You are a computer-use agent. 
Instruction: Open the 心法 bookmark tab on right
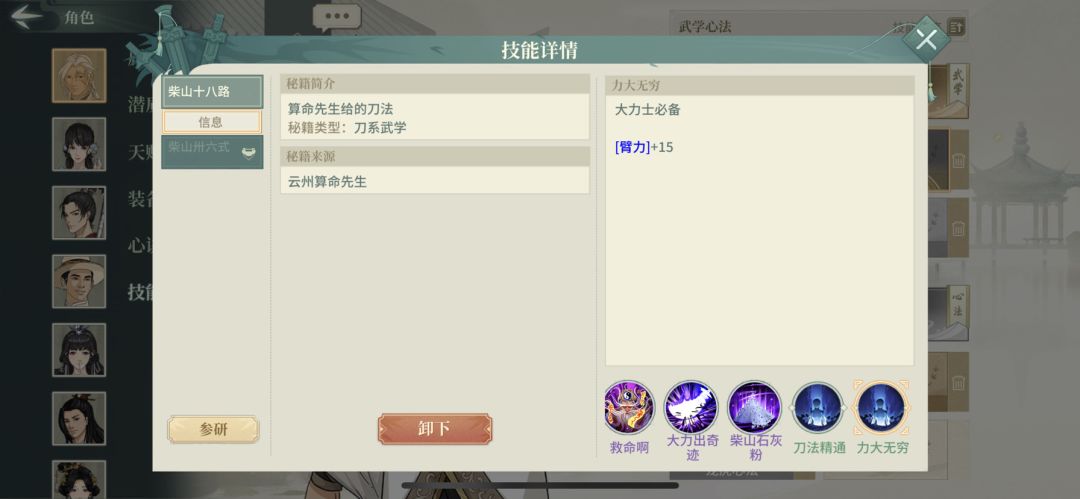pos(957,305)
